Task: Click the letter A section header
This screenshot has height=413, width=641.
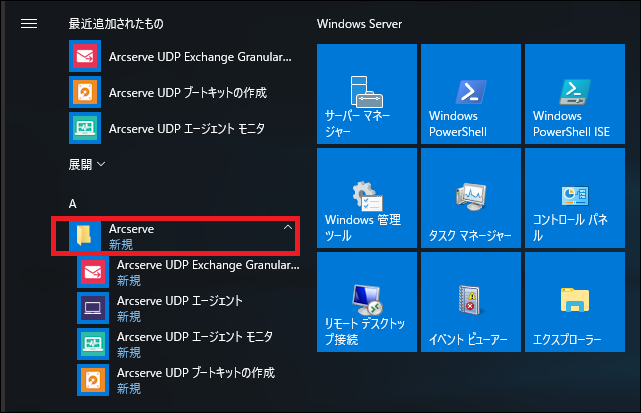Action: point(73,204)
